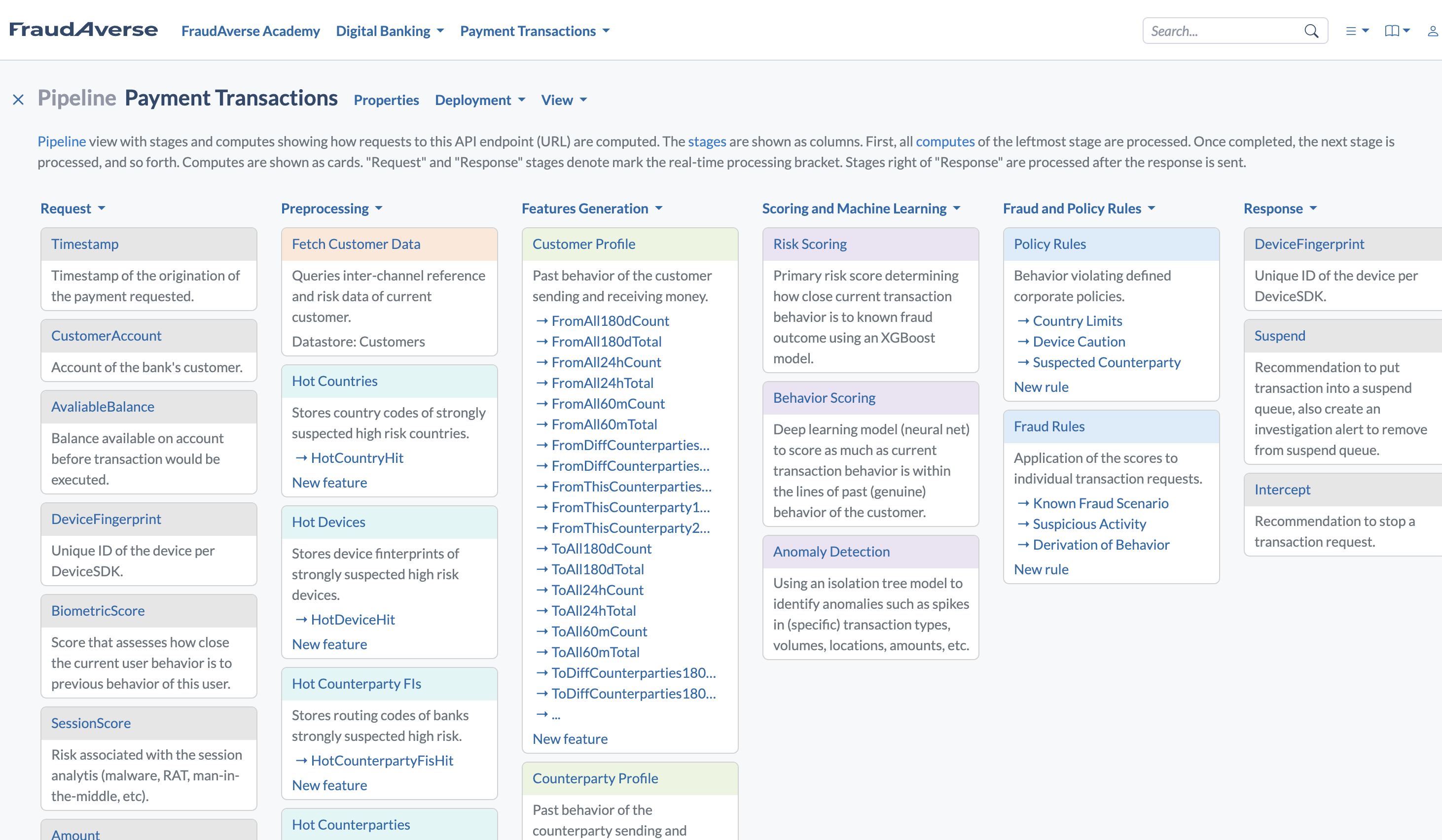1442x840 pixels.
Task: Open the Anomaly Detection compute
Action: (831, 551)
